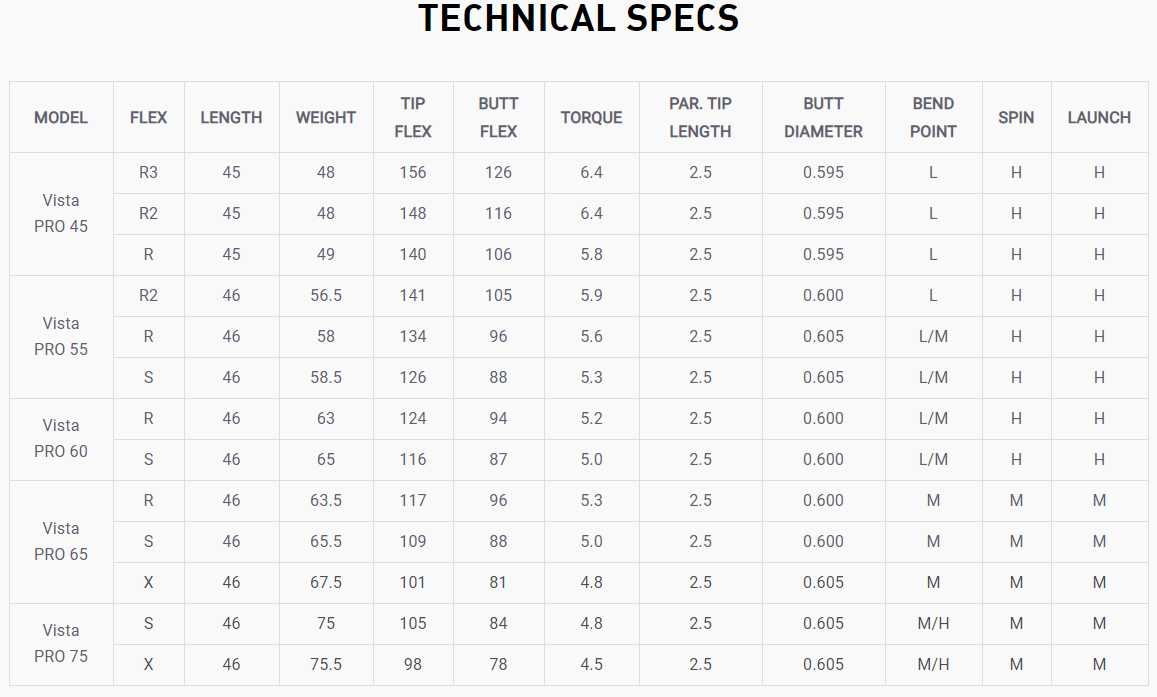Viewport: 1157px width, 697px height.
Task: Select the TORQUE column header
Action: tap(591, 117)
